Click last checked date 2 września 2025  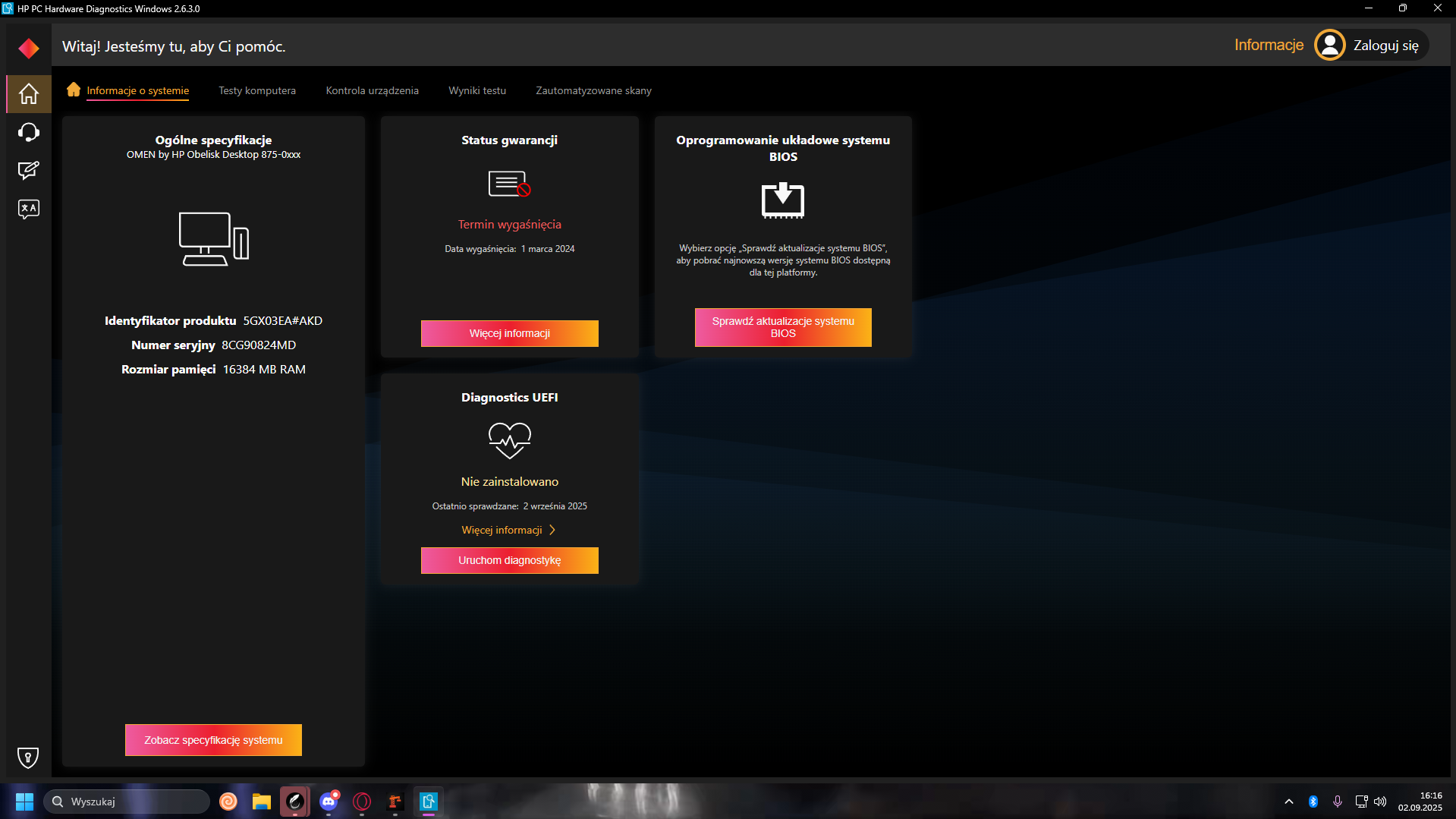coord(555,506)
